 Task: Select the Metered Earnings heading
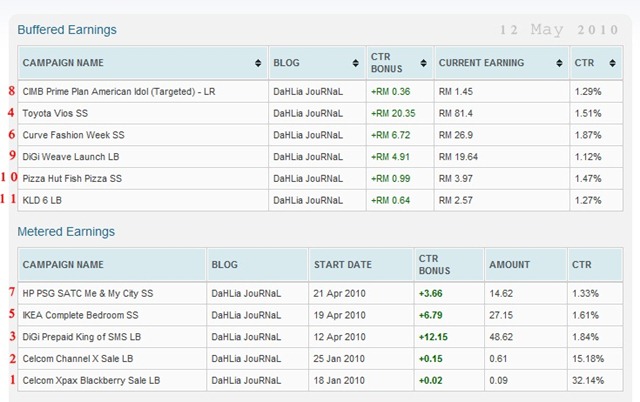coord(66,231)
